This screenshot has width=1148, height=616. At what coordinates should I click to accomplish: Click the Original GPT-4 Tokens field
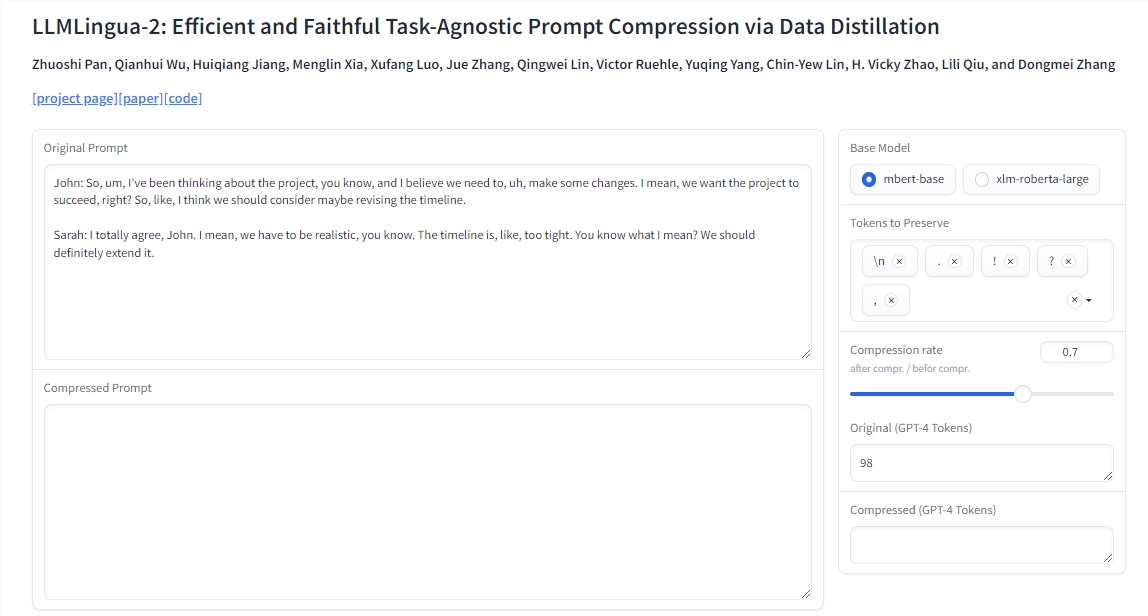[x=980, y=463]
